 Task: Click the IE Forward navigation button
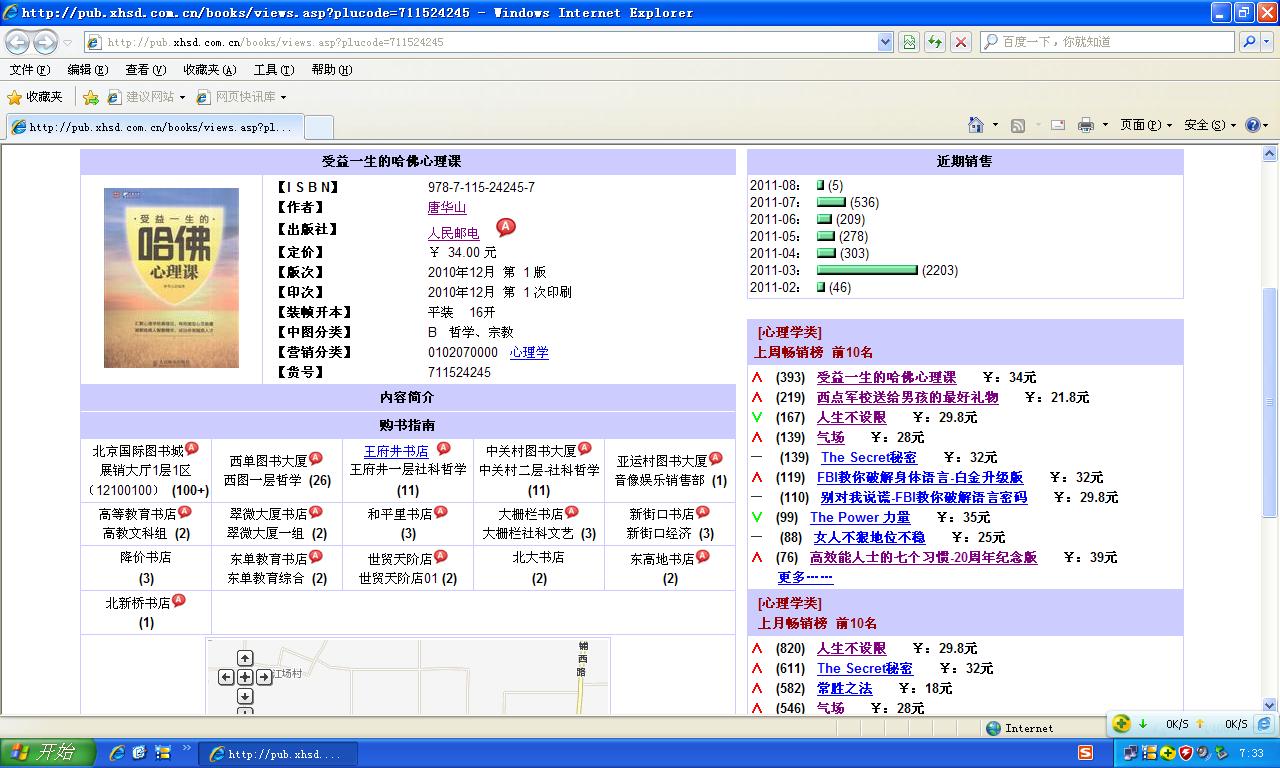click(x=45, y=42)
